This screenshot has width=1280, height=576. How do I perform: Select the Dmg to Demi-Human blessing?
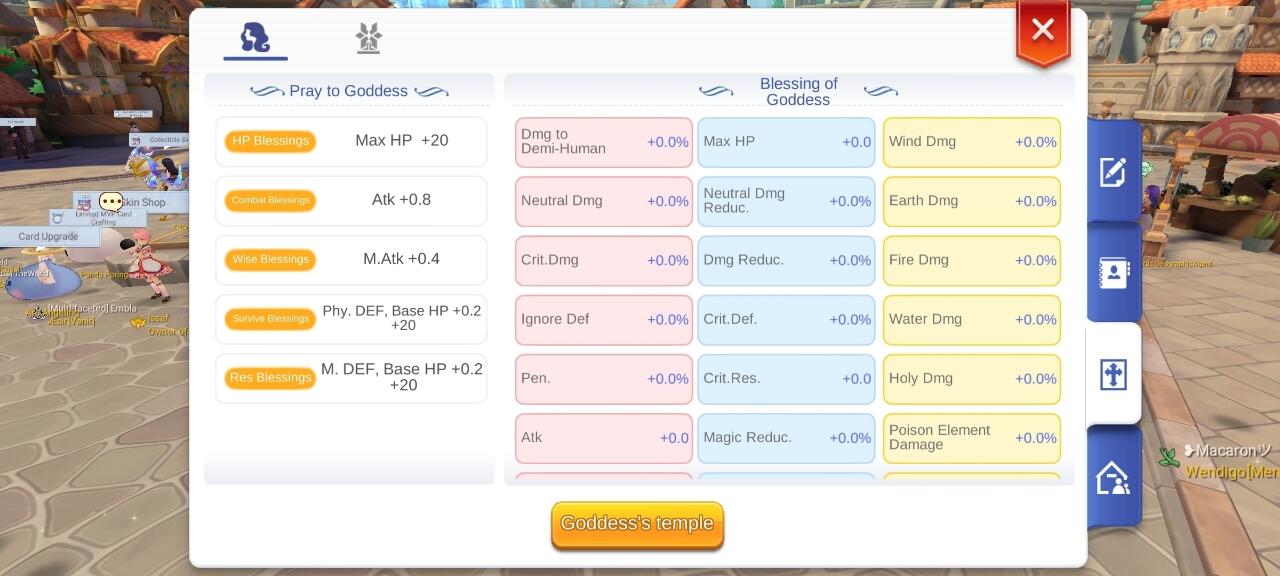(604, 142)
